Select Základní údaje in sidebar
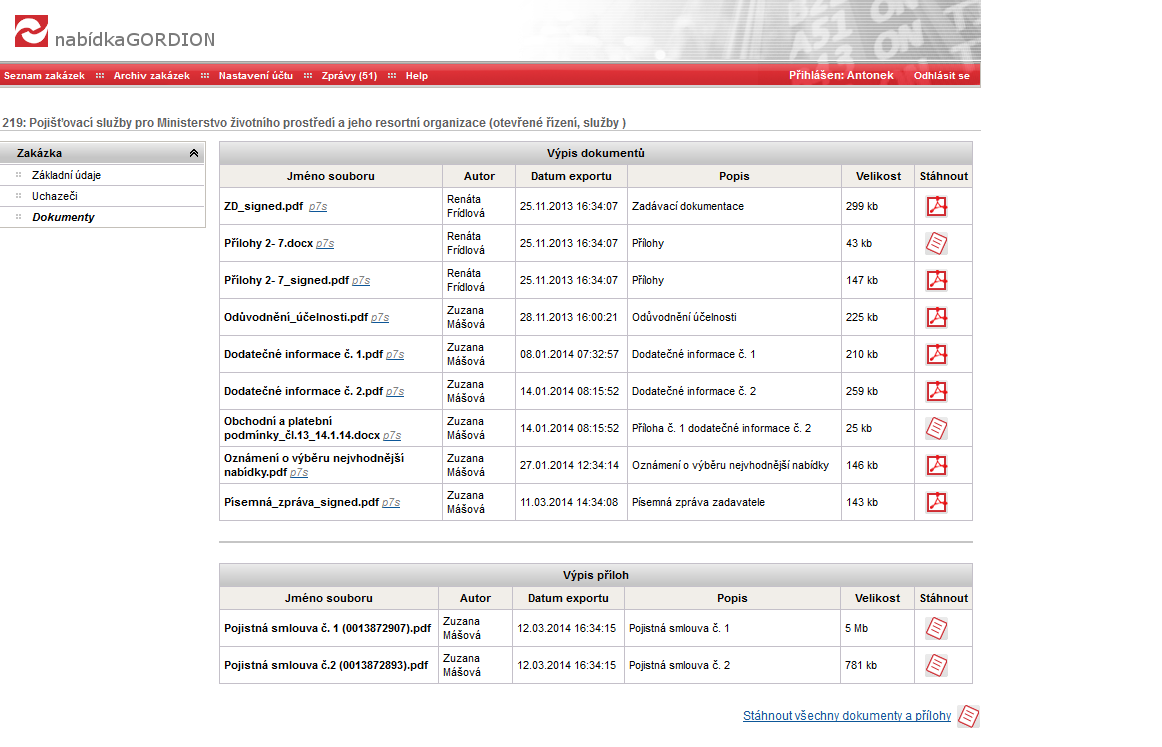The image size is (1162, 747). [66, 175]
